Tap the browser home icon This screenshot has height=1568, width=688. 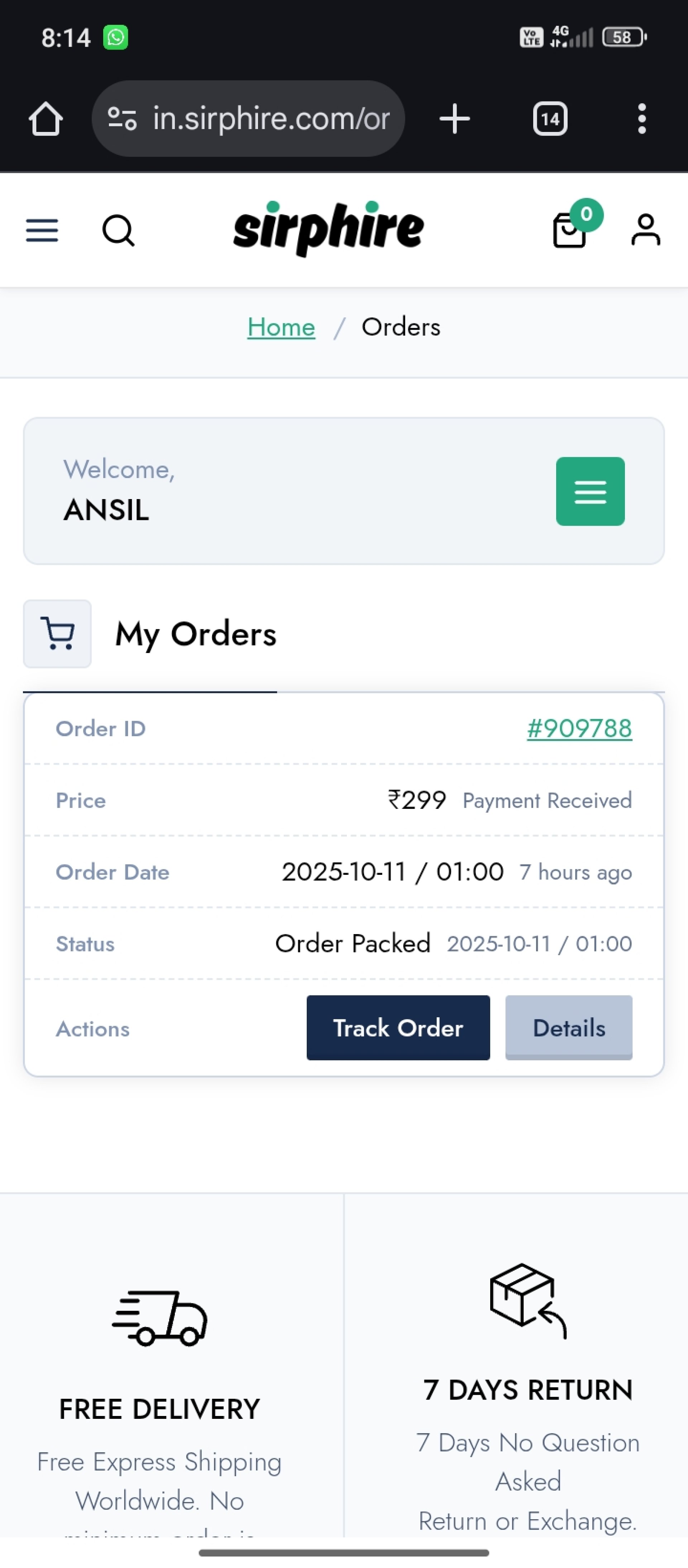pos(46,119)
